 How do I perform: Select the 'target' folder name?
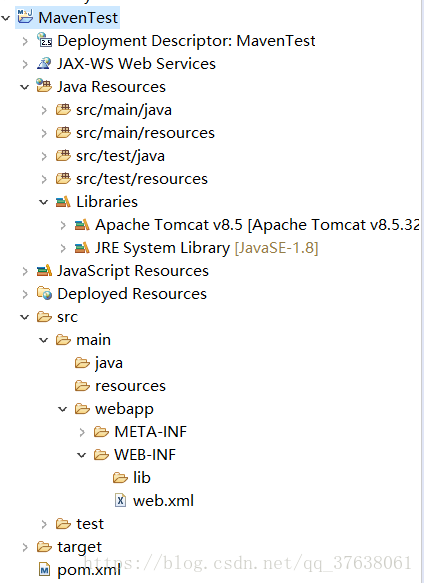point(79,547)
